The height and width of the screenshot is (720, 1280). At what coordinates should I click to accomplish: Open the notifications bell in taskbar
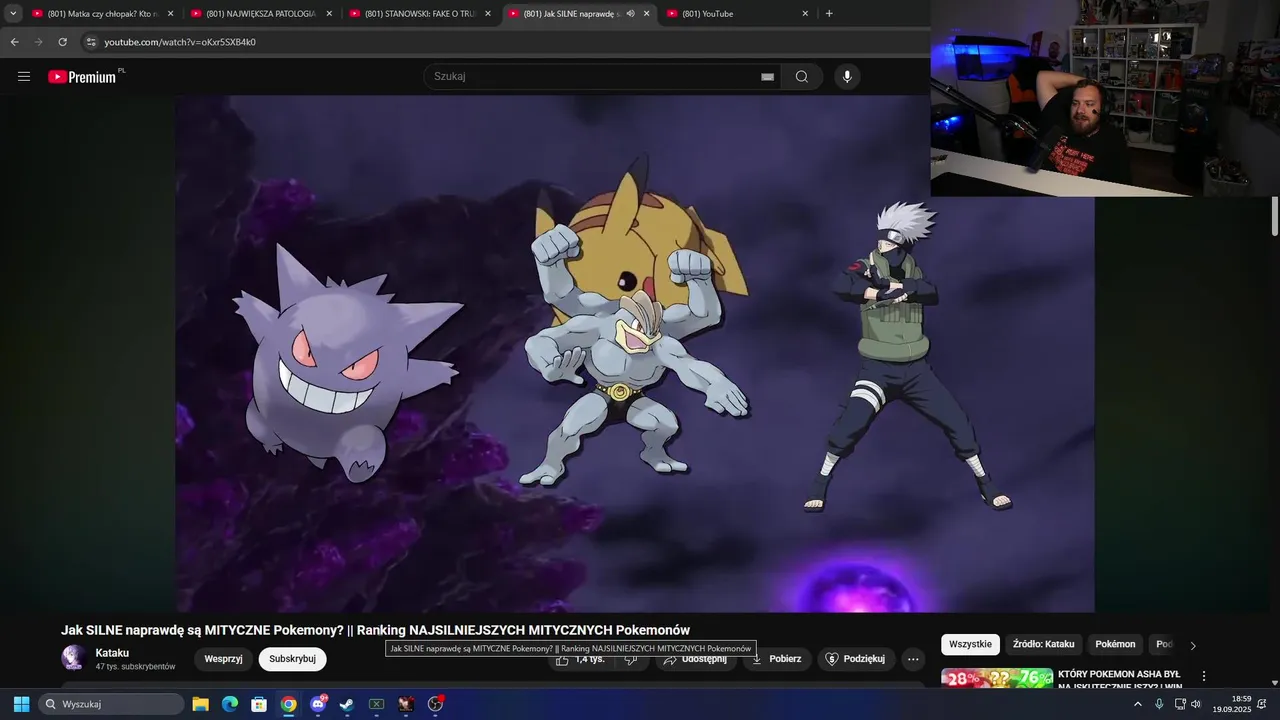click(1262, 704)
